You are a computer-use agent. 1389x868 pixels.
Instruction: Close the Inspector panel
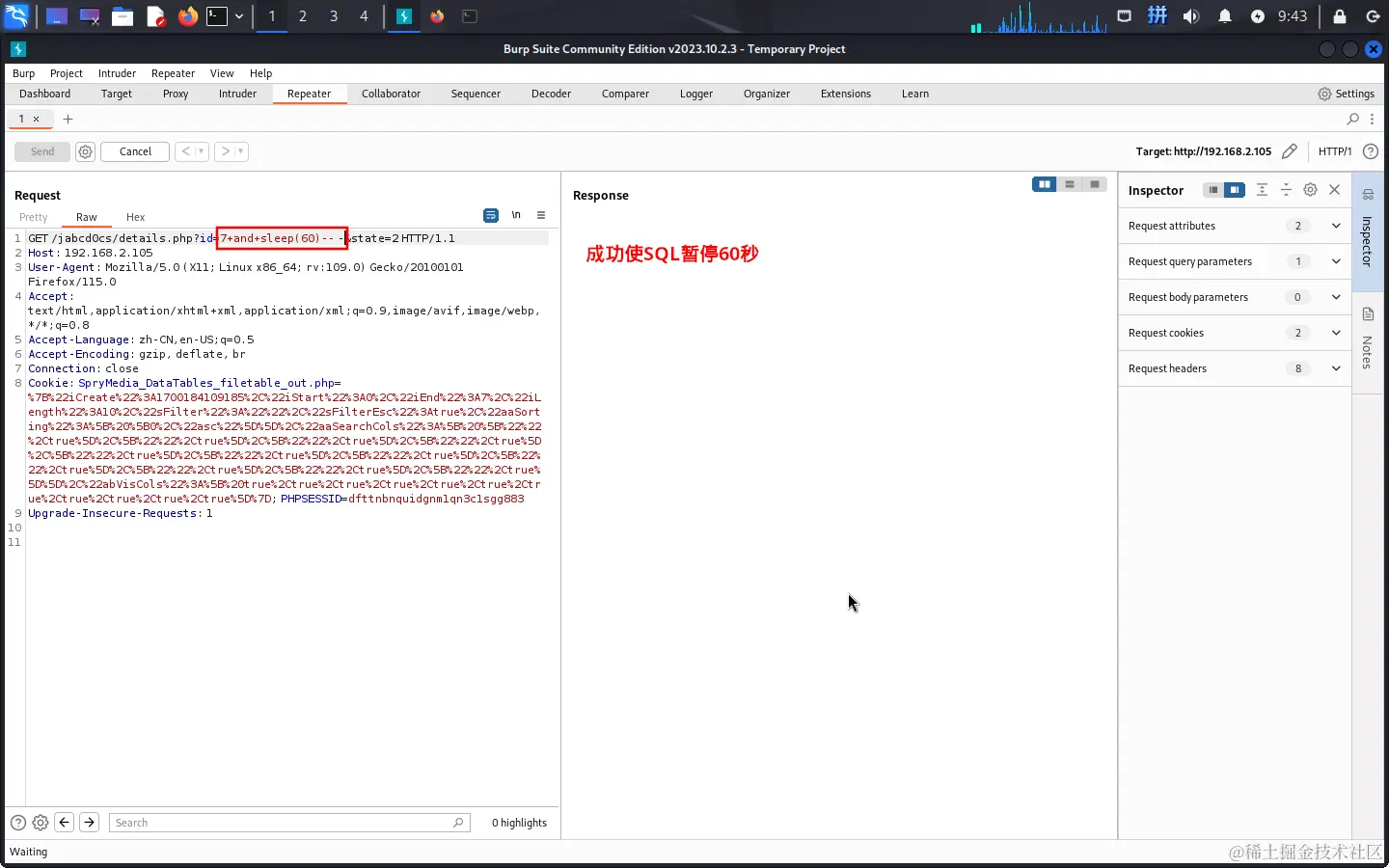1335,190
